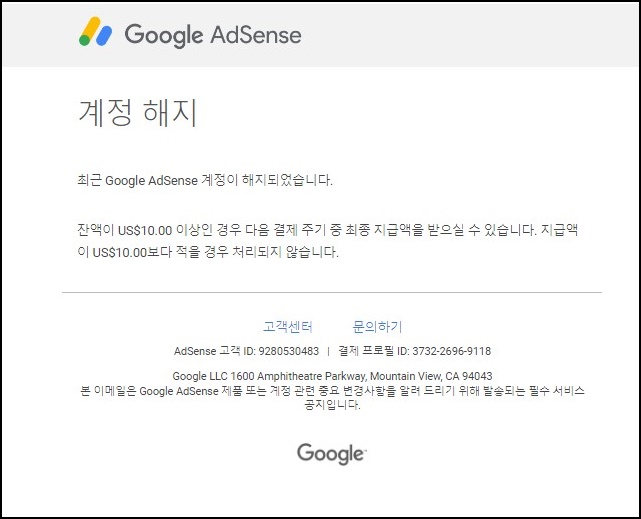The width and height of the screenshot is (641, 519).
Task: Open the 문의하기 link
Action: pyautogui.click(x=377, y=327)
